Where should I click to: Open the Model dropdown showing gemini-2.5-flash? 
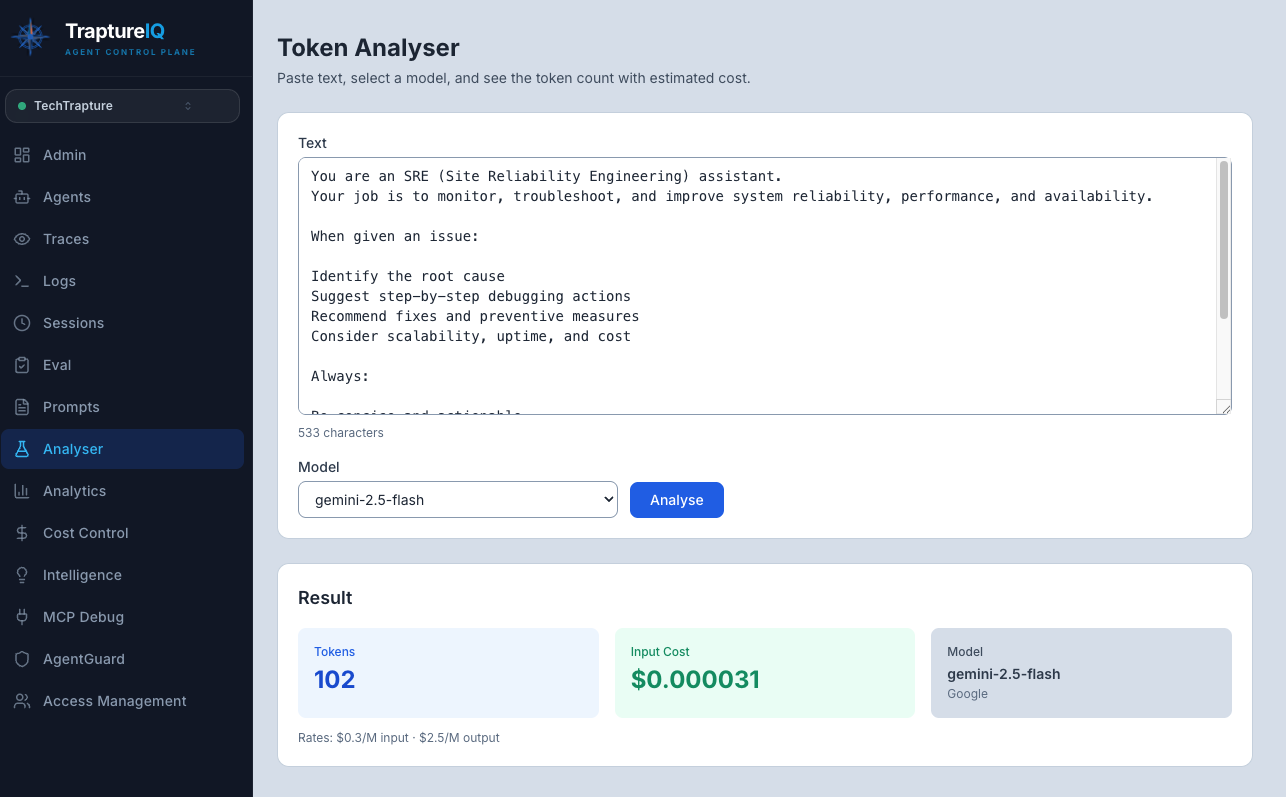[x=457, y=499]
